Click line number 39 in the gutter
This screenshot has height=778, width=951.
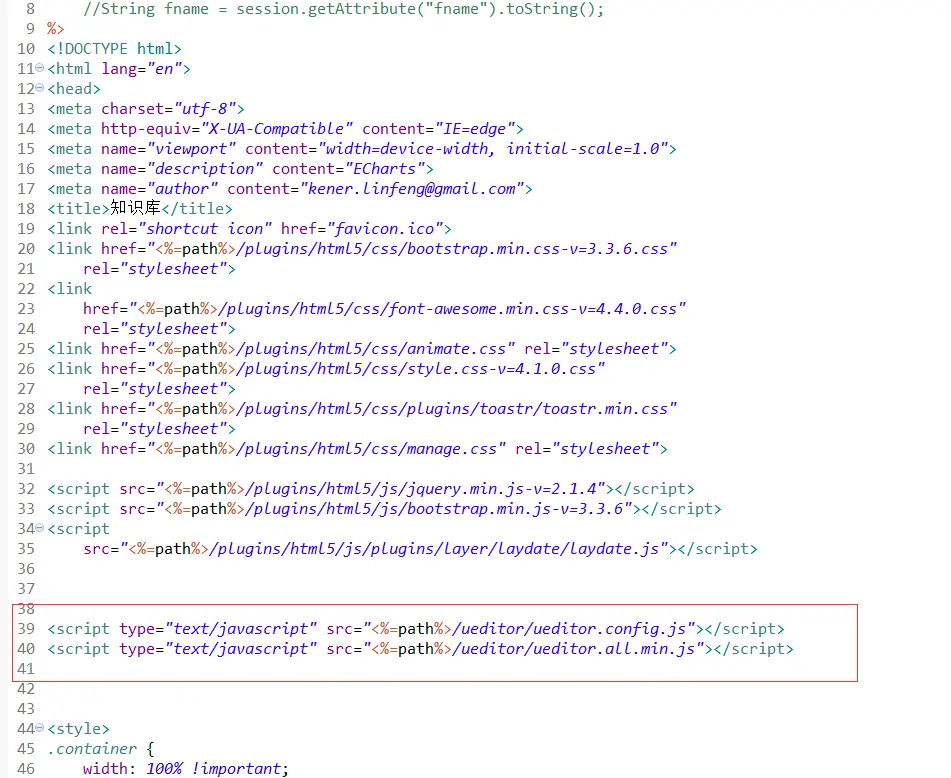(x=26, y=629)
